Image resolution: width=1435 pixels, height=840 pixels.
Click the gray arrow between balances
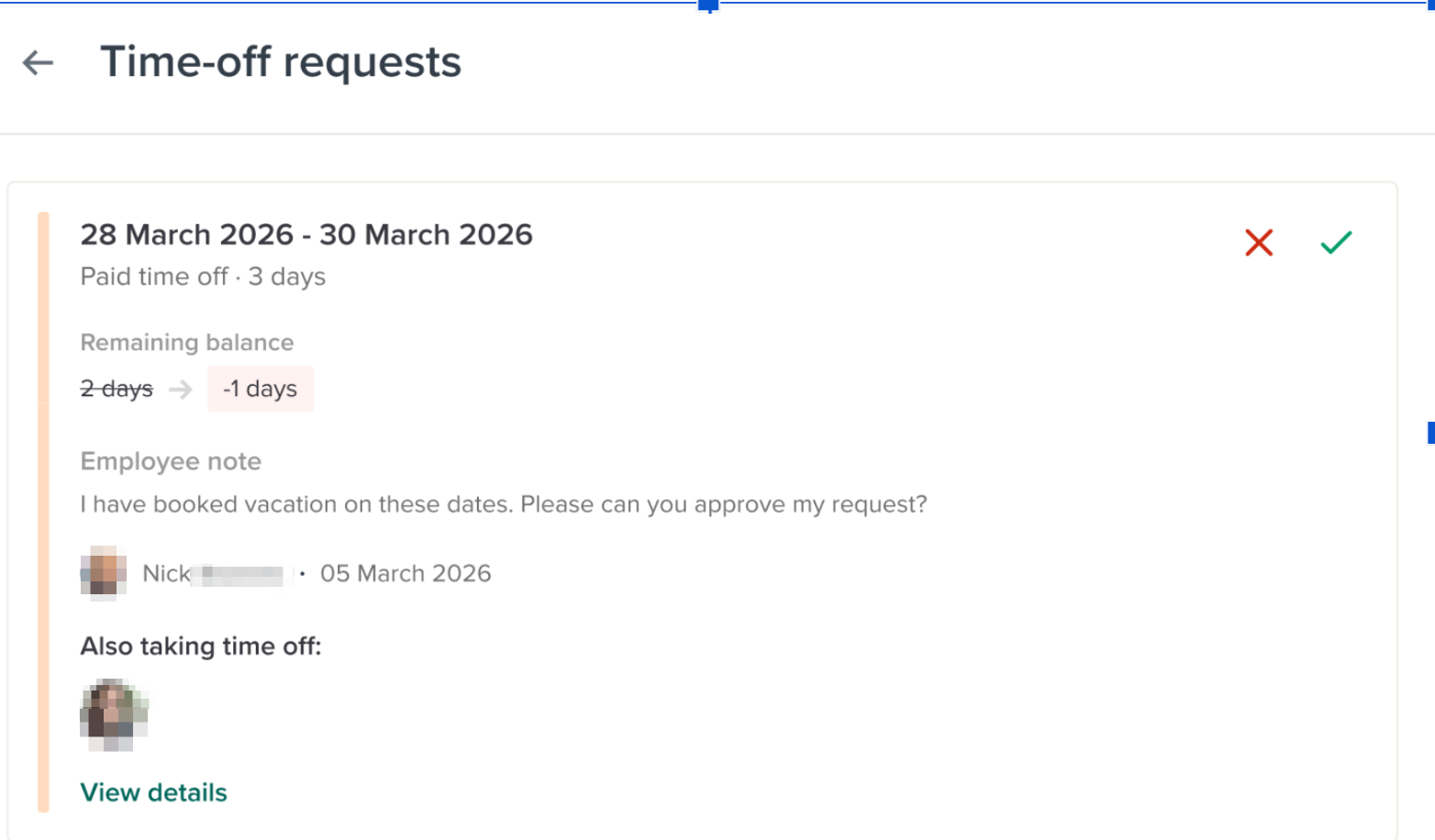click(181, 390)
